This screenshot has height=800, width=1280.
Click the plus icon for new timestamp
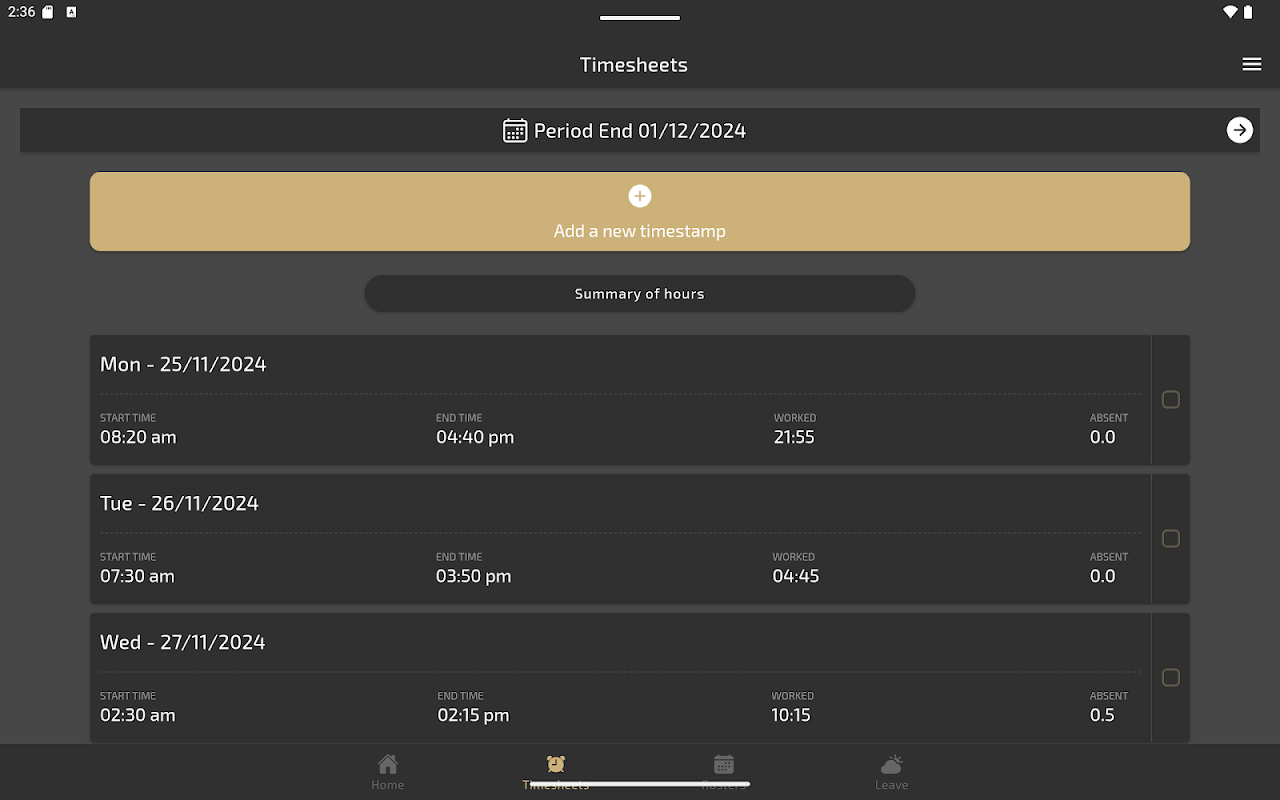click(x=640, y=196)
